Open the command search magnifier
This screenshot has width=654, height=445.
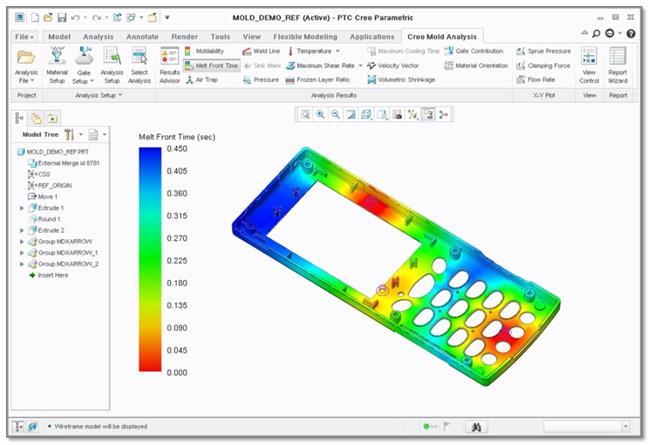click(596, 33)
